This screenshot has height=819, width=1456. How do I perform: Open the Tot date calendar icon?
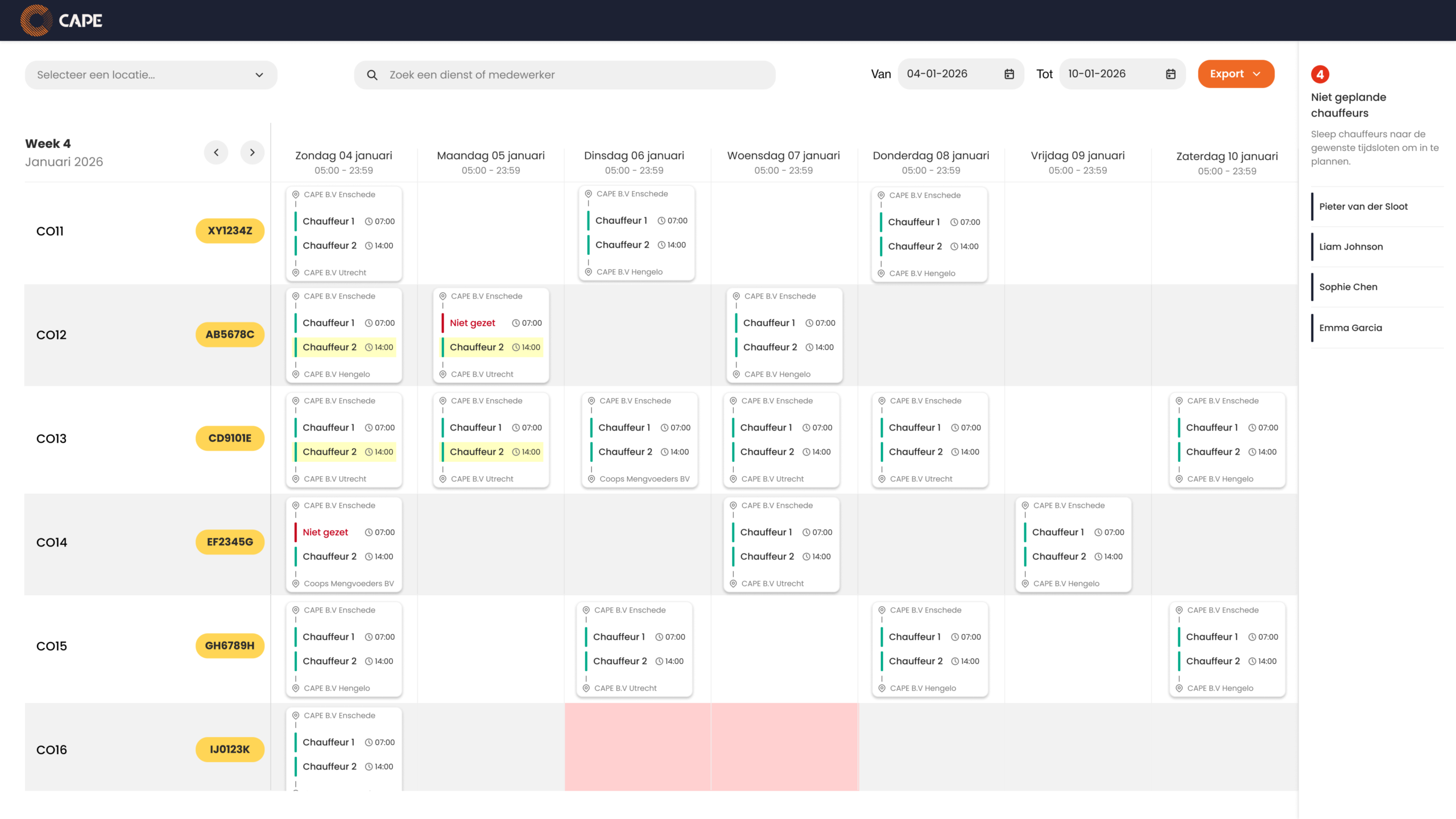tap(1170, 74)
